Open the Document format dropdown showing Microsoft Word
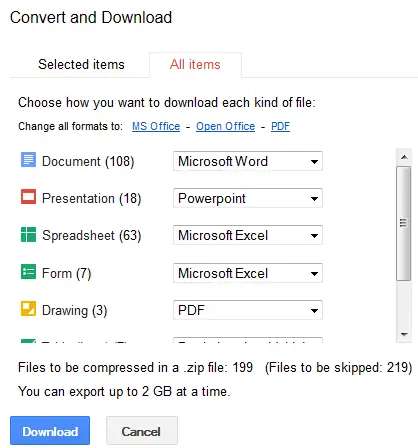The image size is (418, 448). (248, 161)
